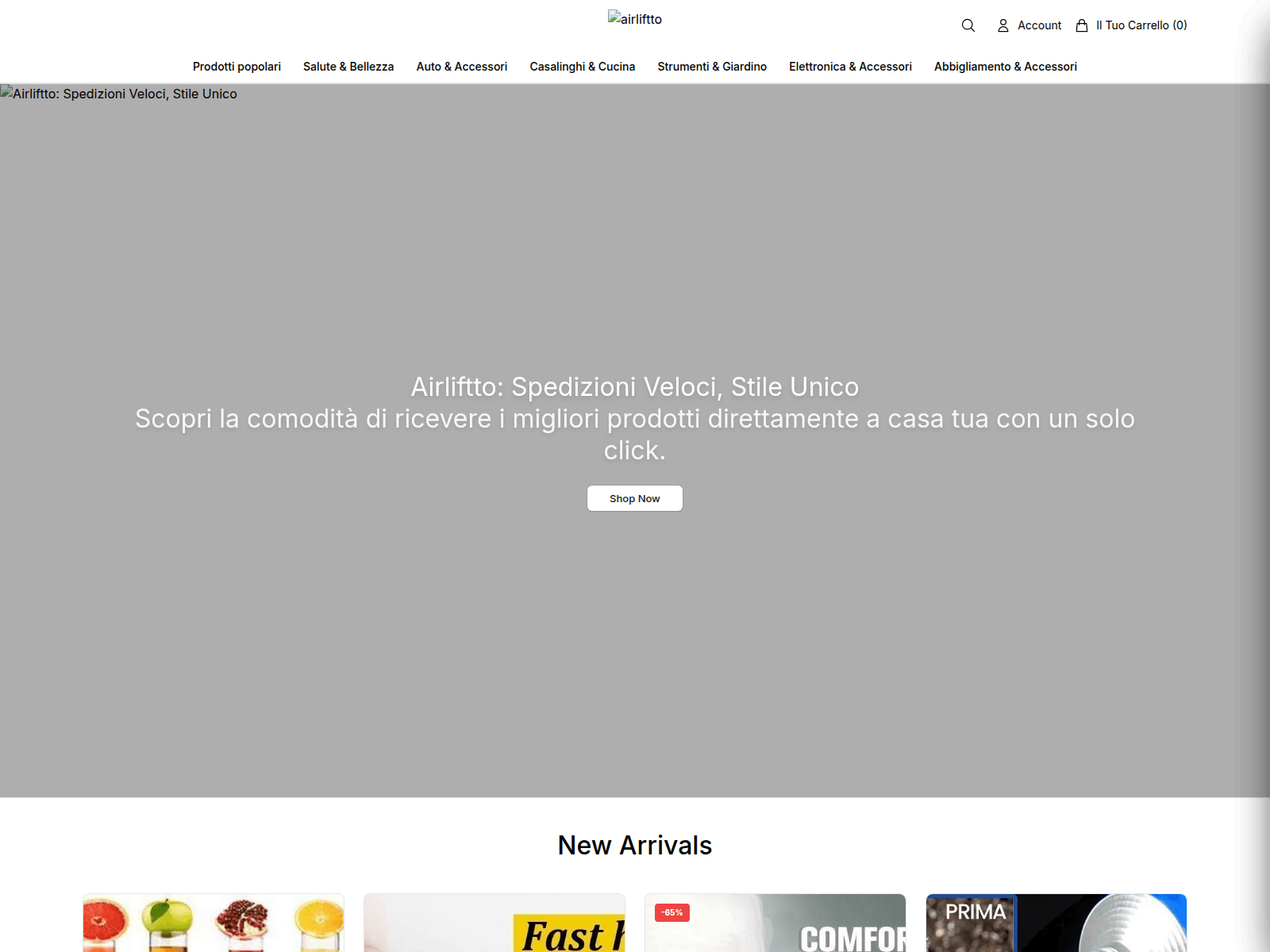Click the Shop Now button
The image size is (1270, 952).
pyautogui.click(x=635, y=498)
